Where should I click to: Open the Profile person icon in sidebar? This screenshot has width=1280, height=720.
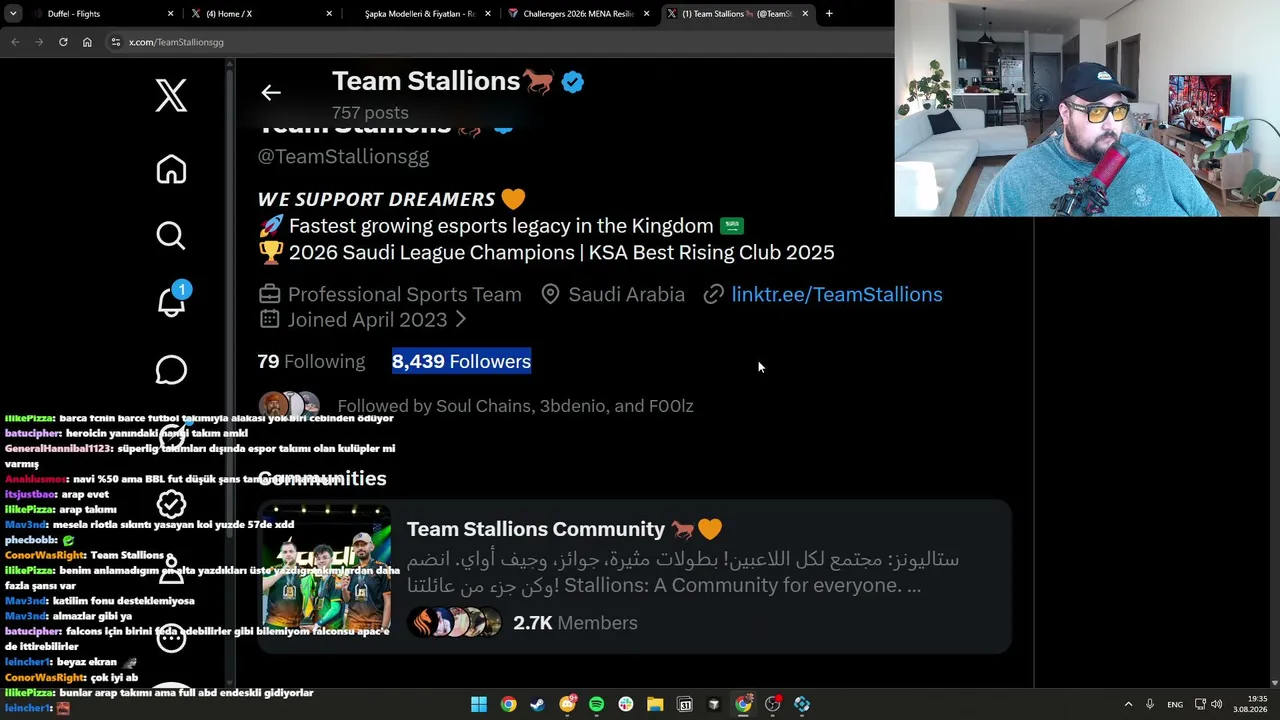171,570
